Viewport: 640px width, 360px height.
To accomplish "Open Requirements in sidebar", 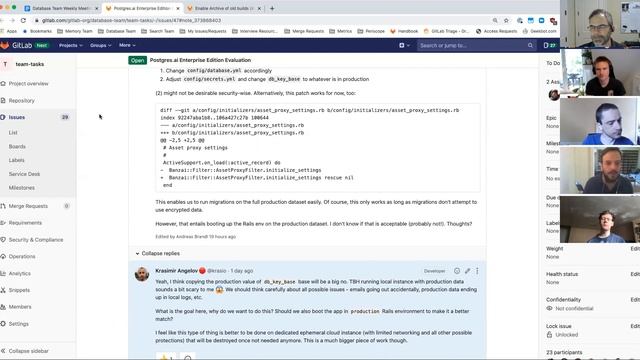I will point(25,223).
